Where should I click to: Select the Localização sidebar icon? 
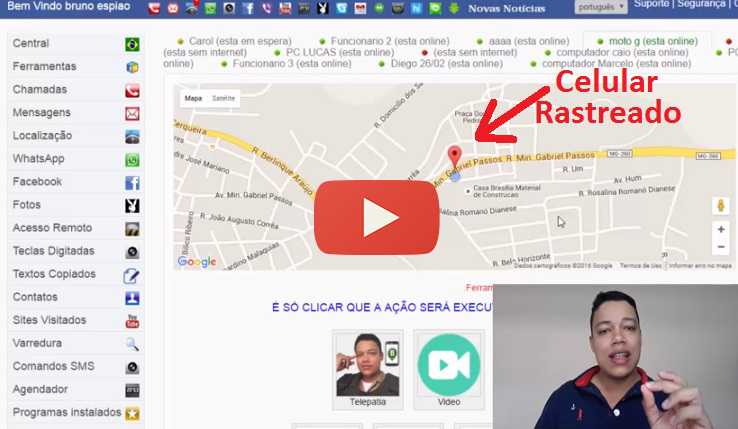132,137
